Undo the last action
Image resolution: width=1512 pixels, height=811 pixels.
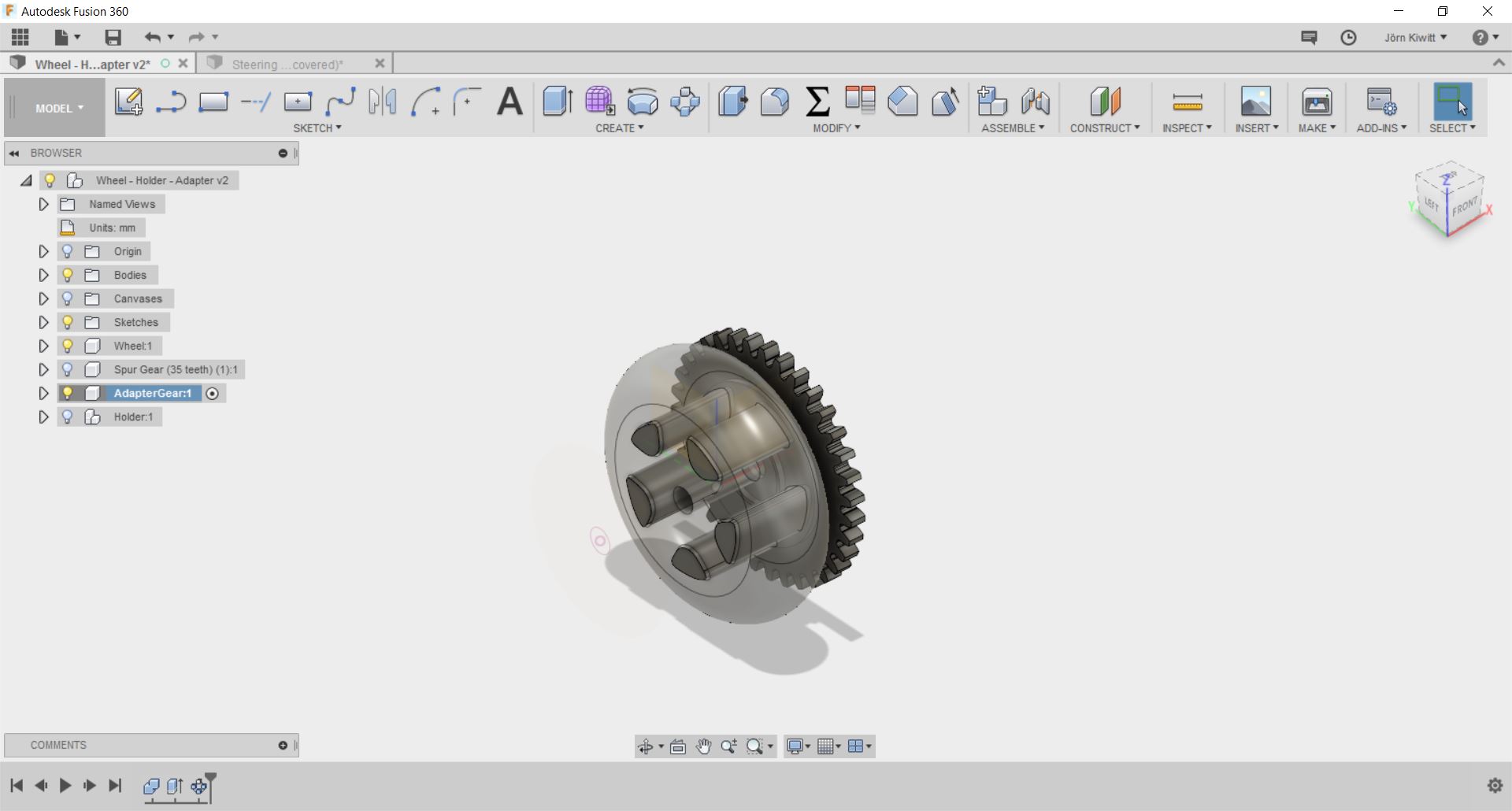pos(153,37)
